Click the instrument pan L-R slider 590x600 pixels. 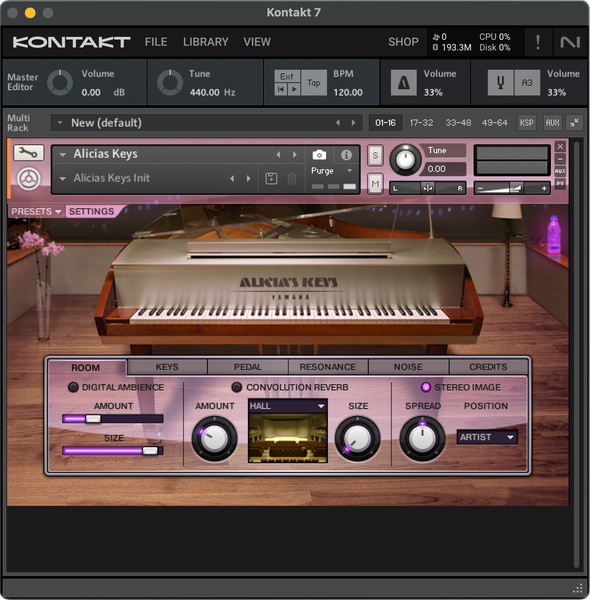[427, 188]
